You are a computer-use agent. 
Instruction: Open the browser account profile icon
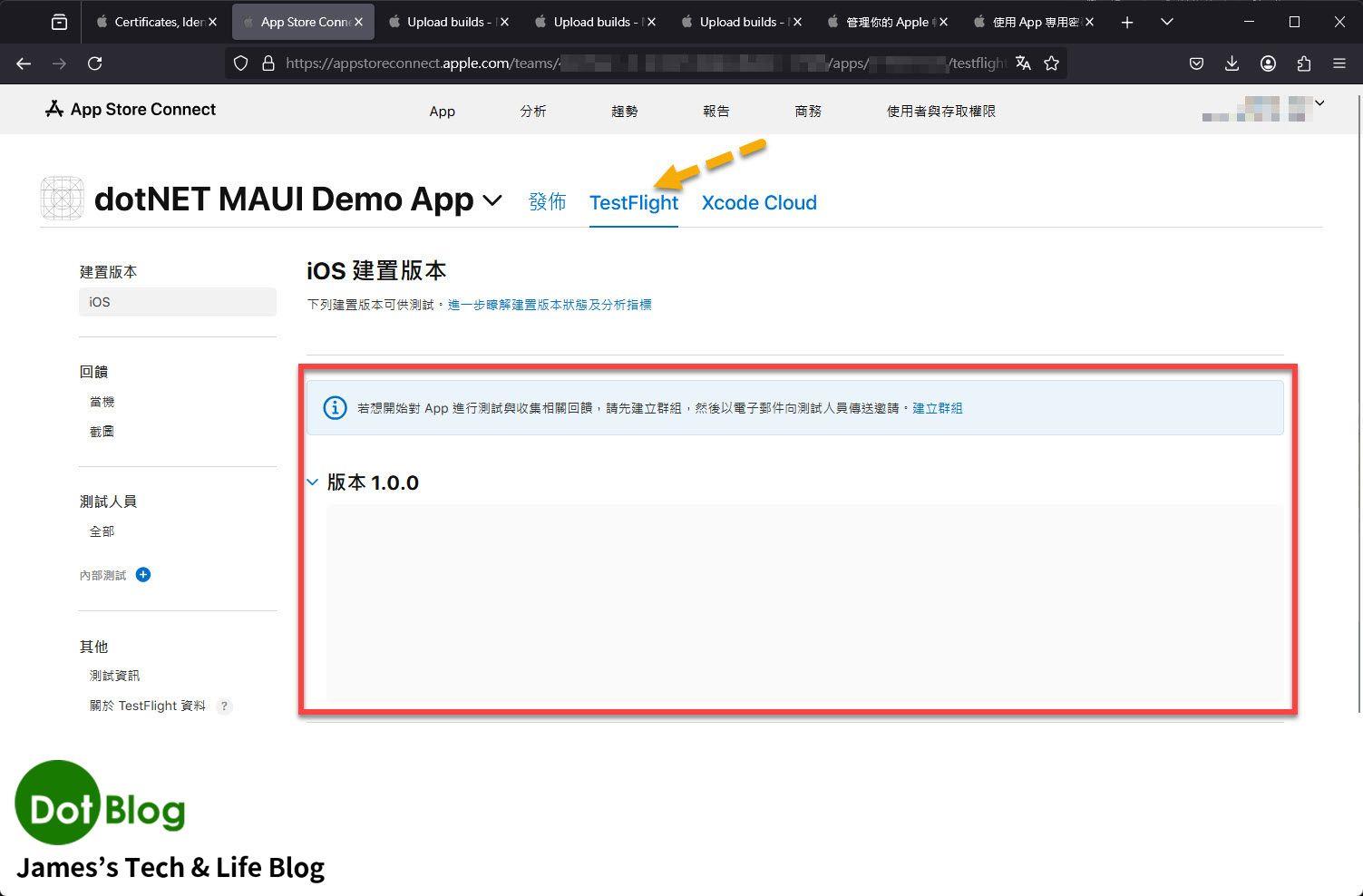coord(1268,63)
